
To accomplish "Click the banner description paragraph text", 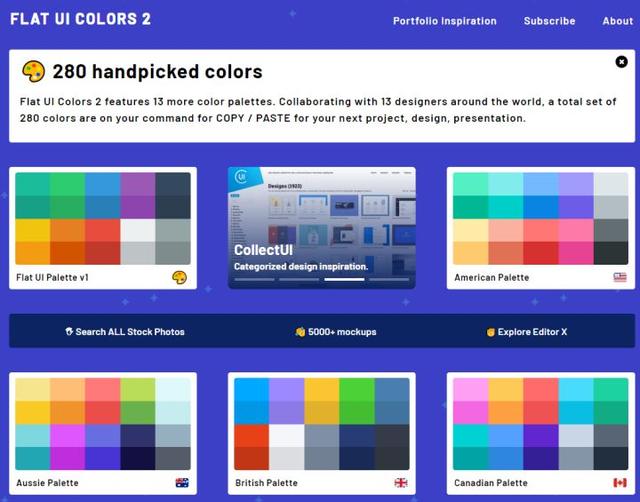I will coord(318,110).
